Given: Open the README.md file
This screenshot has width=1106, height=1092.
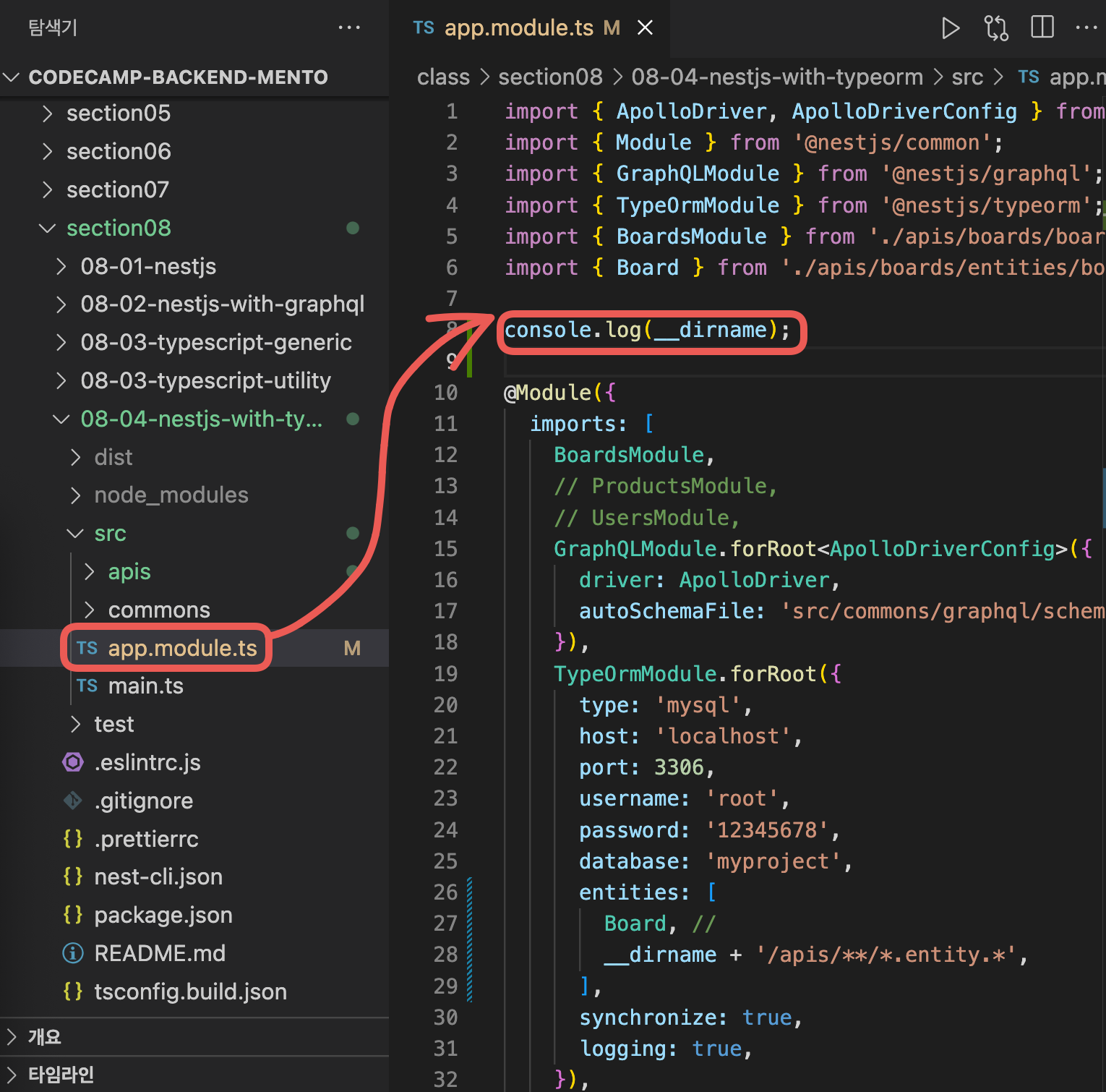Looking at the screenshot, I should point(194,953).
